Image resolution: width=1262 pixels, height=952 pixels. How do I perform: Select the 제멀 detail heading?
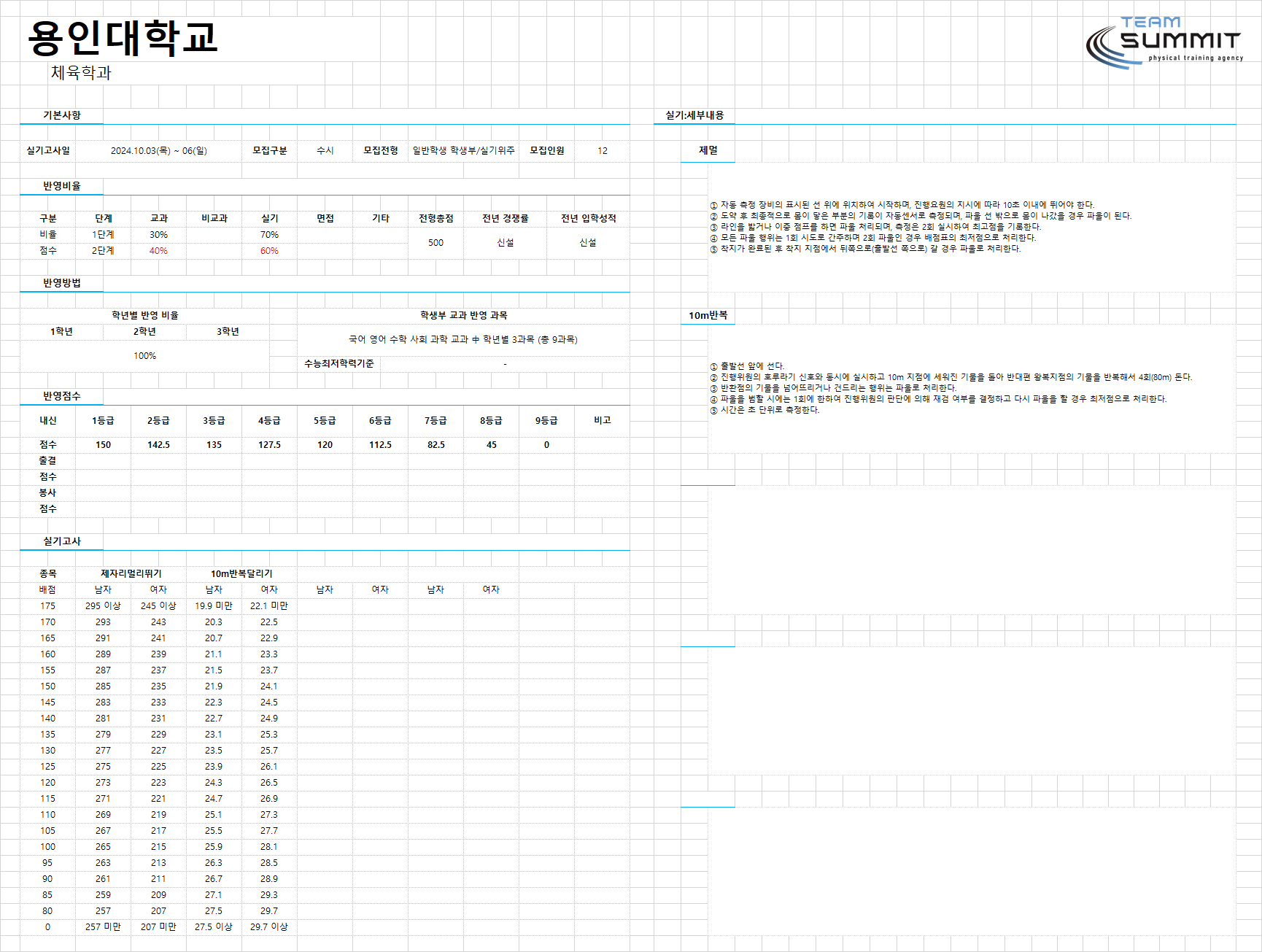[708, 150]
